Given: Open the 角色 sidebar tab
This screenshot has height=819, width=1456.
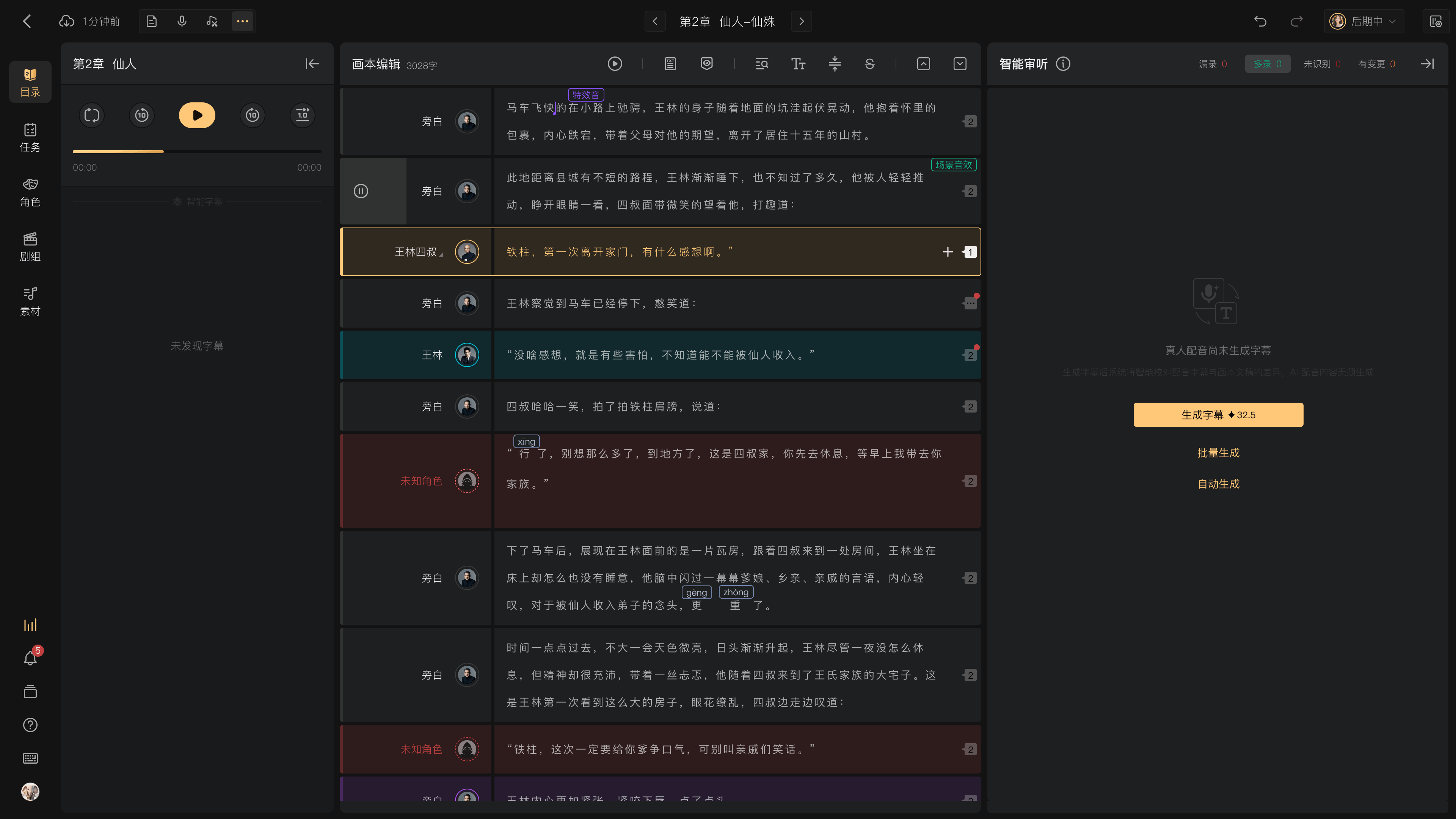Looking at the screenshot, I should 30,192.
